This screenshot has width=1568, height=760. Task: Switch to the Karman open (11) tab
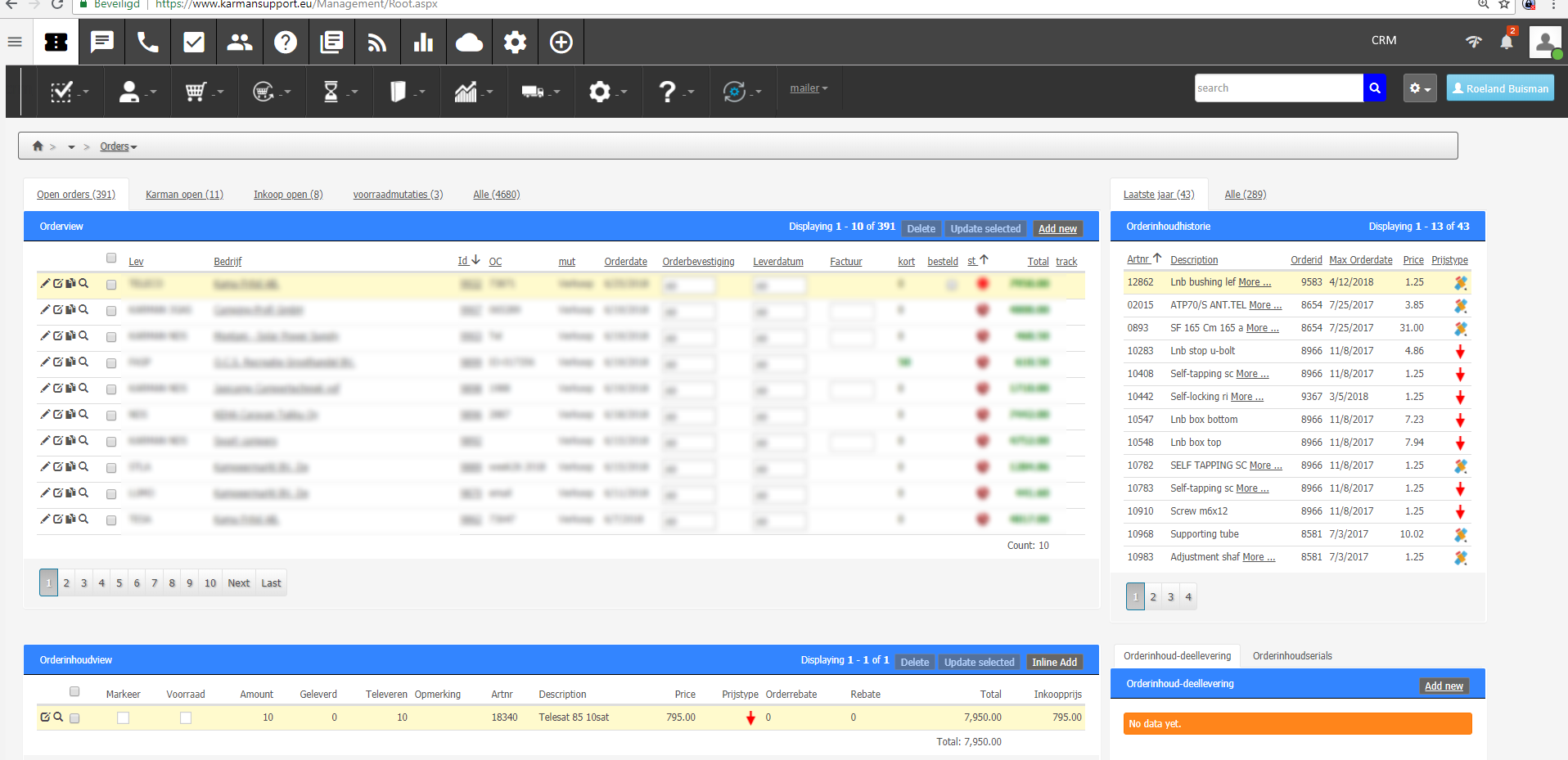(x=184, y=195)
